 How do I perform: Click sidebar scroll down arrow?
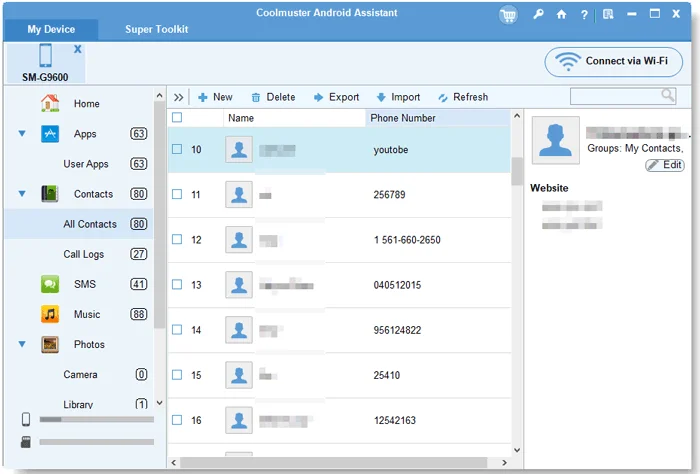coord(159,403)
